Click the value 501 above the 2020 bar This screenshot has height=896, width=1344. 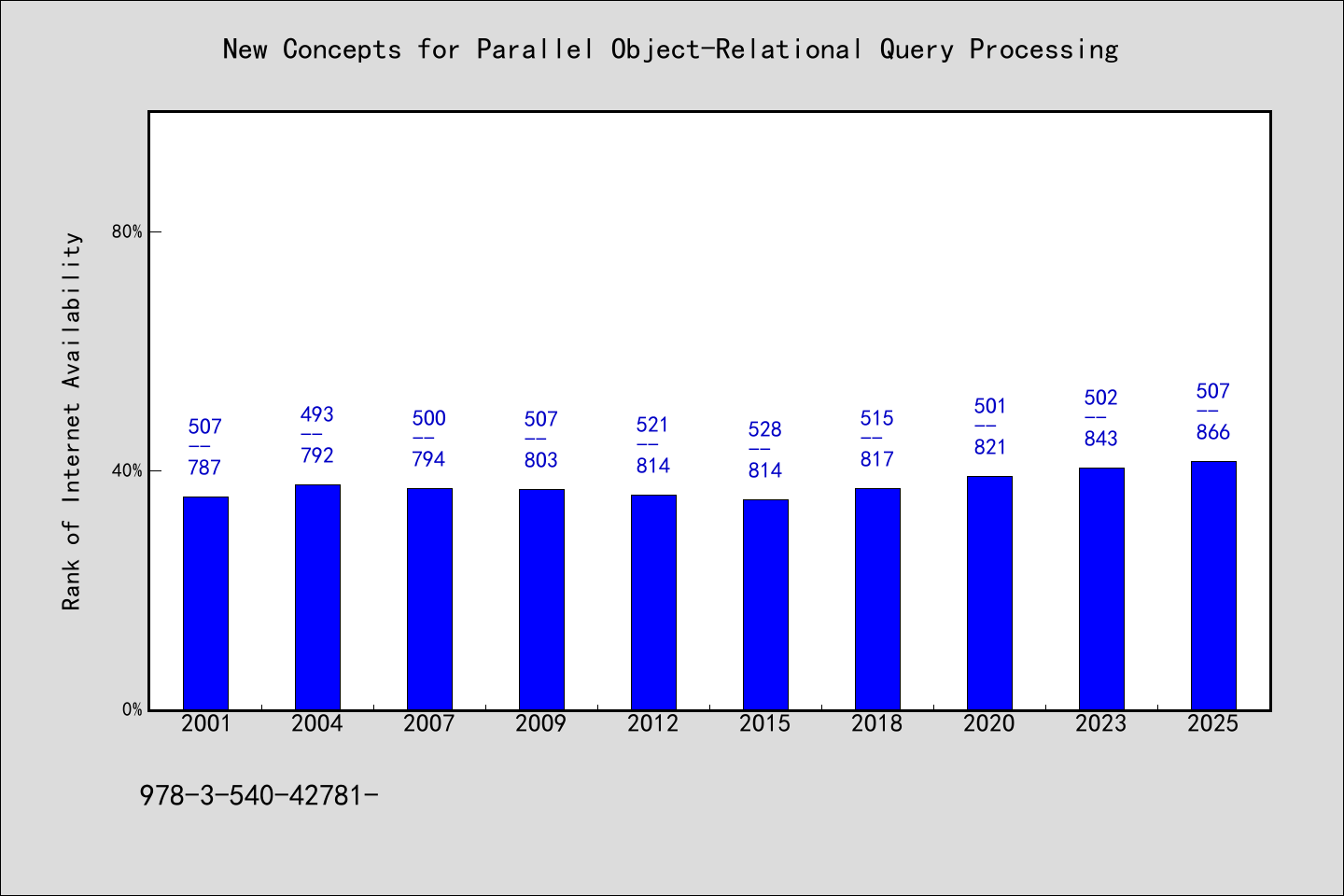coord(989,406)
